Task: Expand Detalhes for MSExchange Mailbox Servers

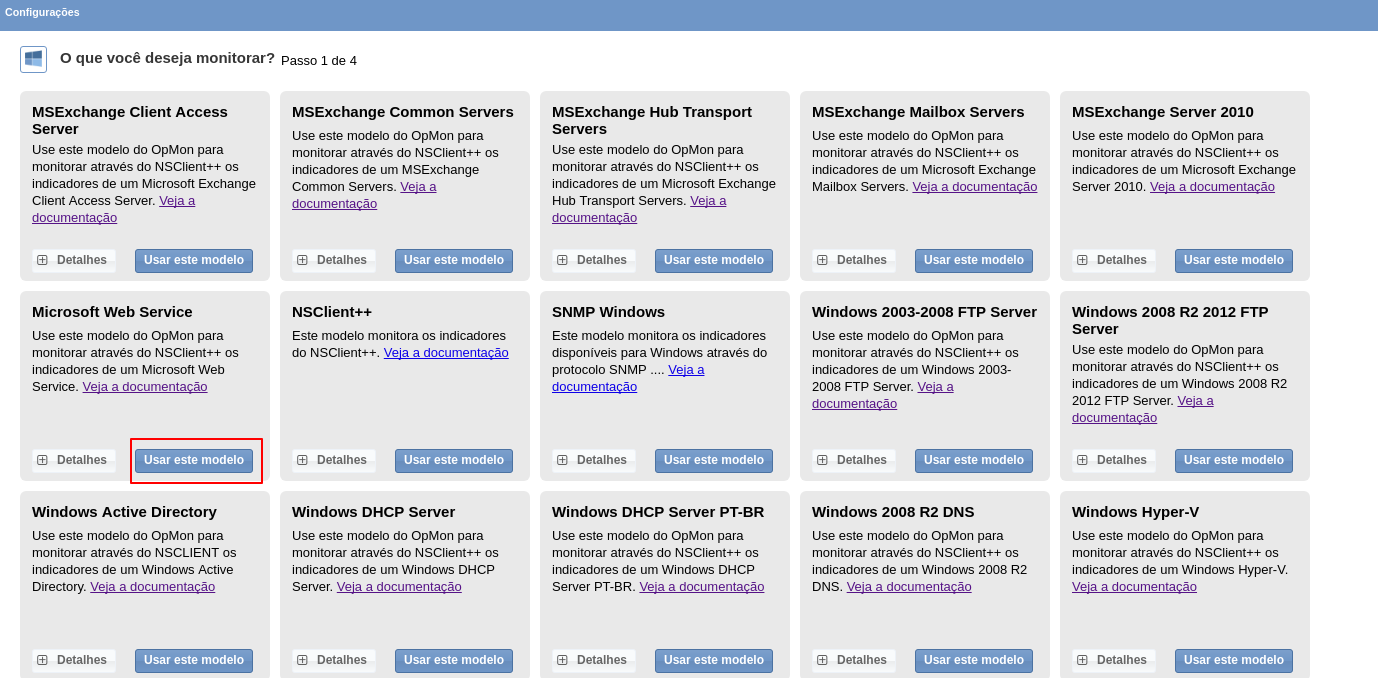Action: click(853, 260)
